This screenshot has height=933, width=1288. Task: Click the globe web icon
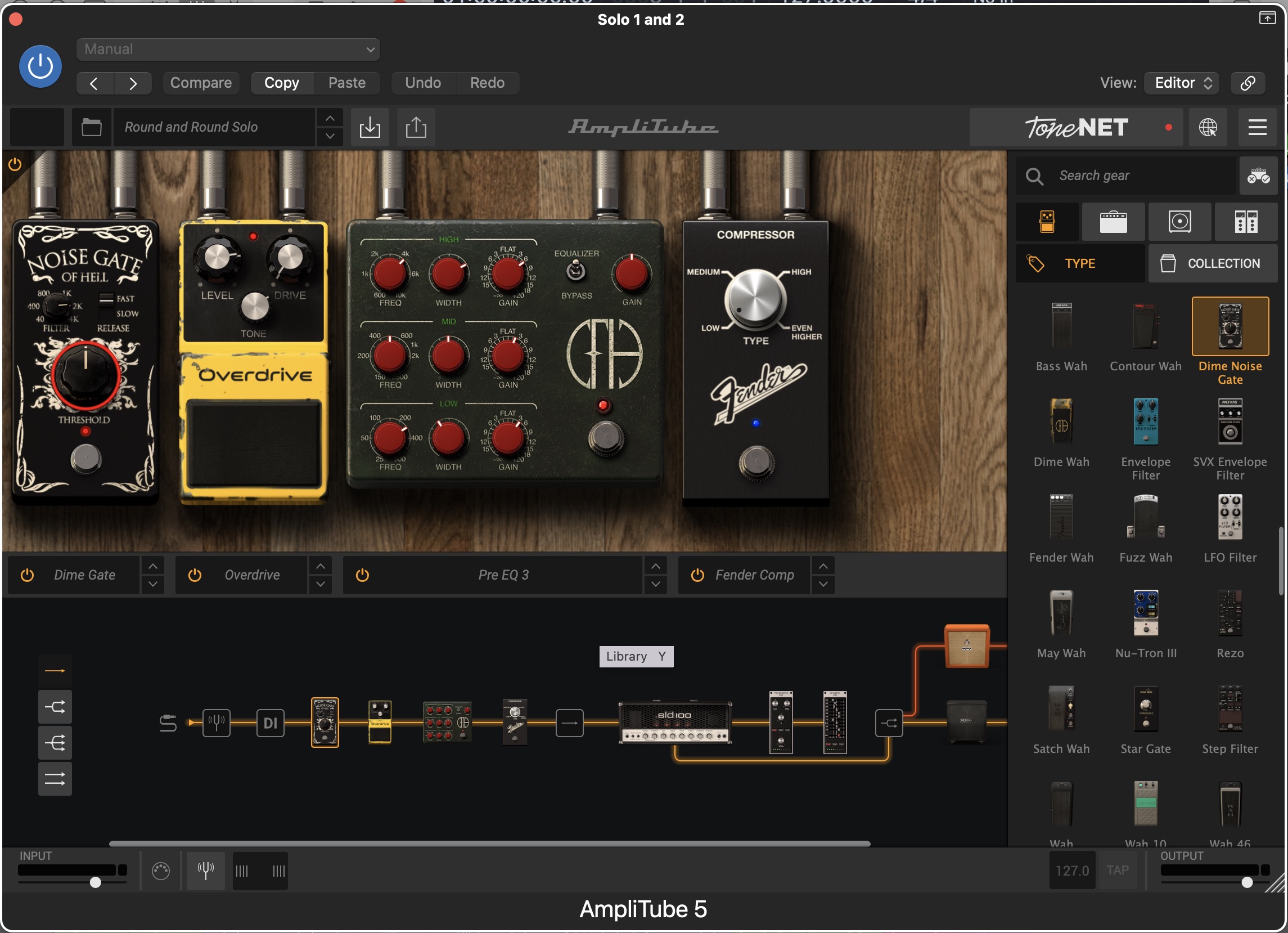[x=1208, y=127]
